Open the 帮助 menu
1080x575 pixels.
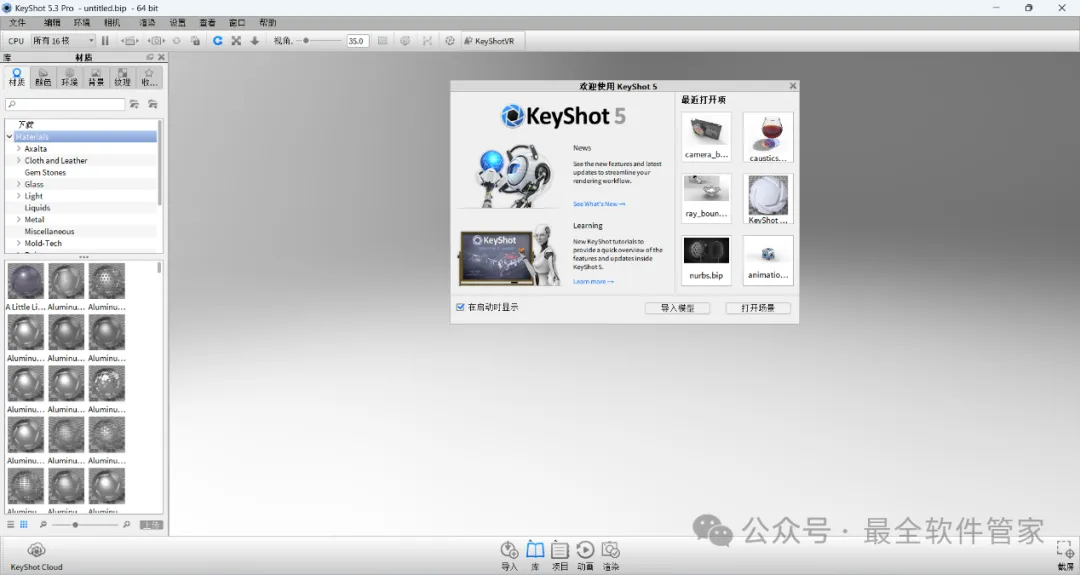point(268,23)
